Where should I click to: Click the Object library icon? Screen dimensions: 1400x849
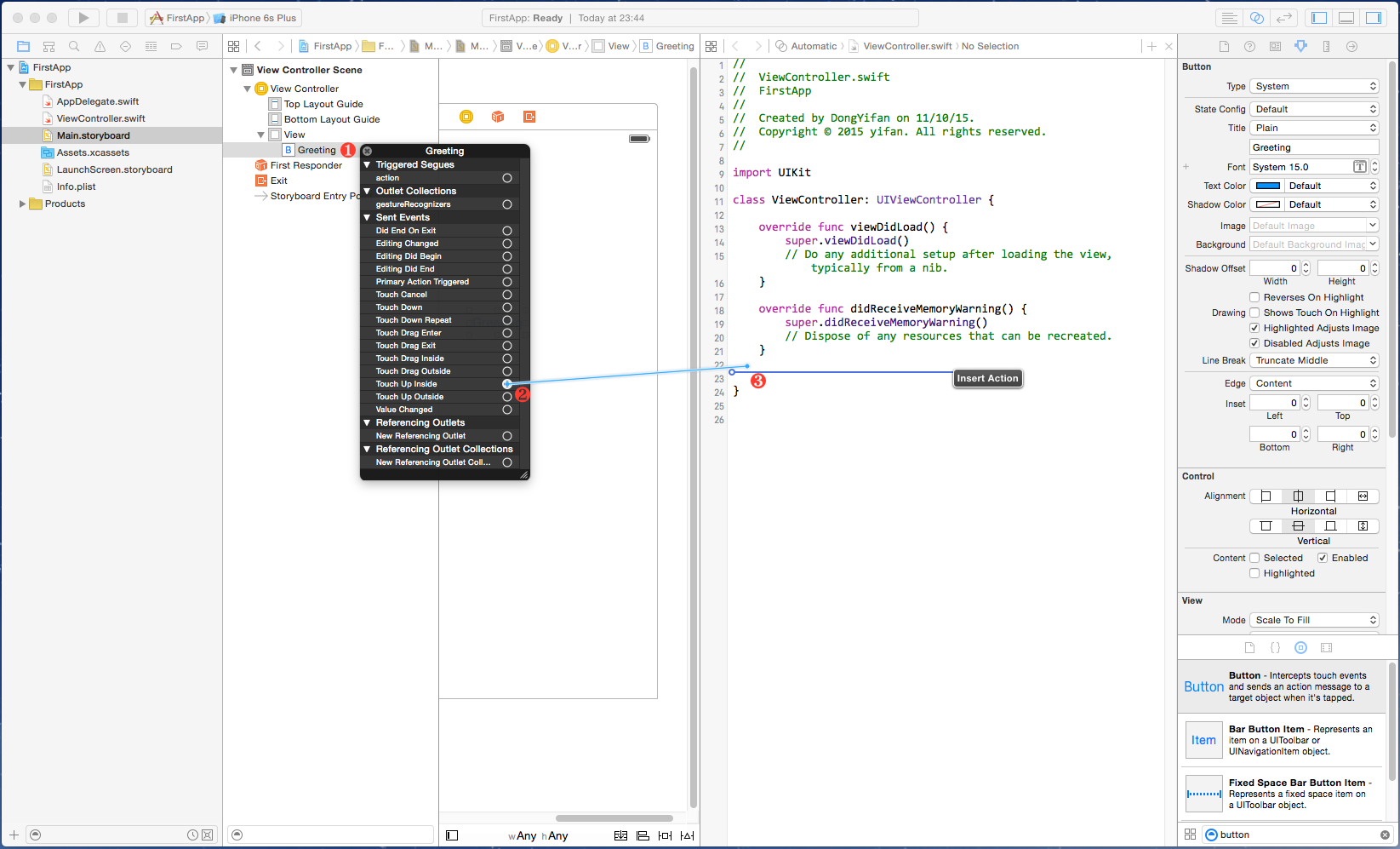1300,648
